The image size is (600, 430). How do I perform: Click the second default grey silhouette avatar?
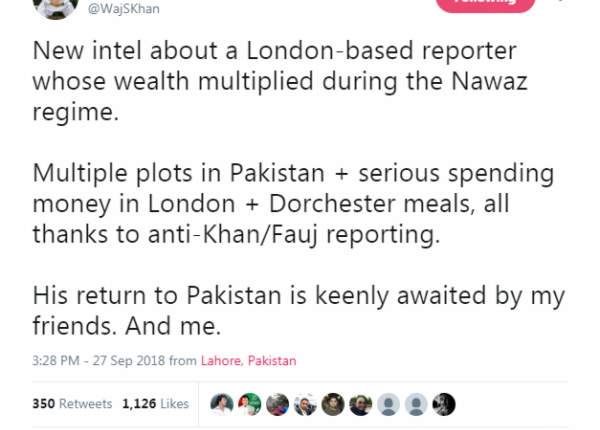pos(417,403)
